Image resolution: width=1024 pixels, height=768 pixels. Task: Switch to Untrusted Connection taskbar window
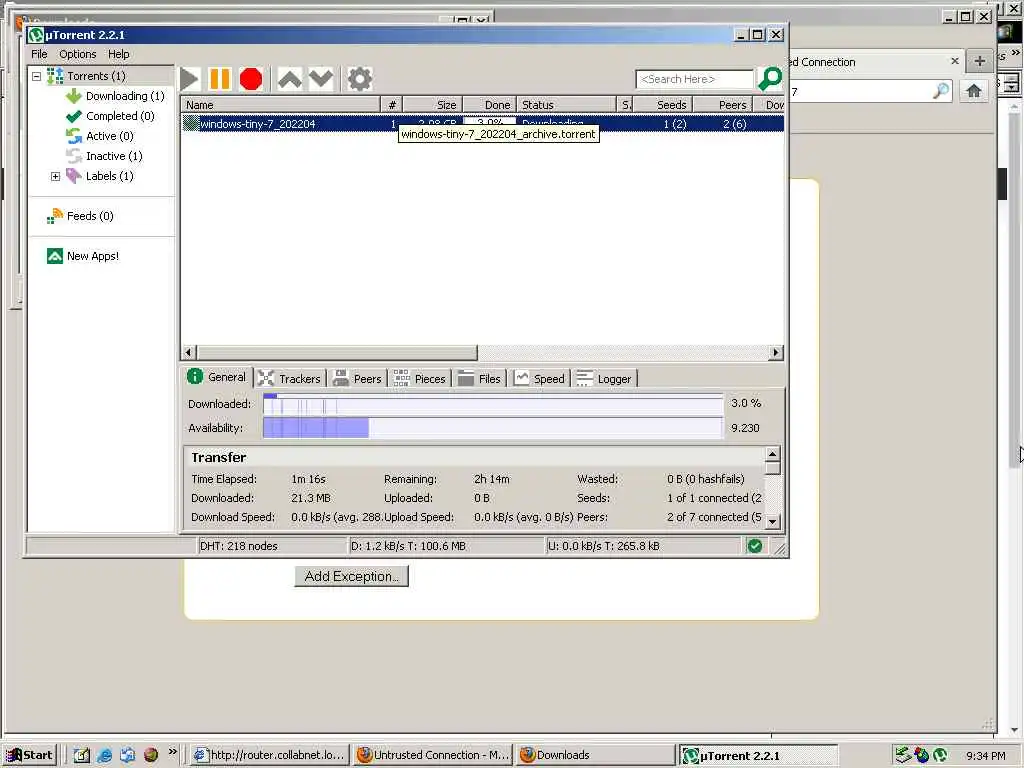pyautogui.click(x=433, y=755)
